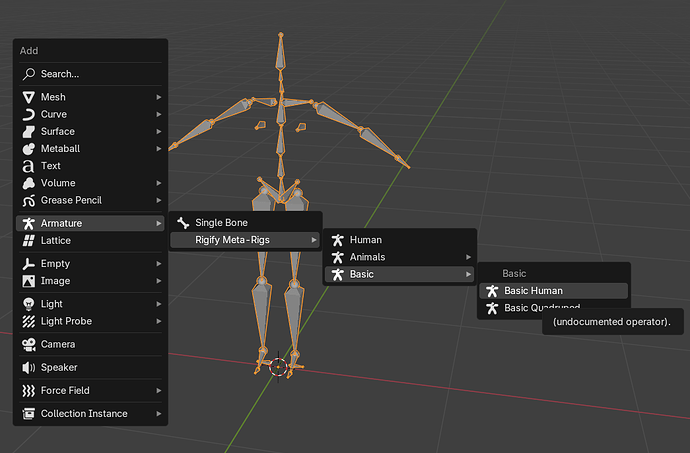The width and height of the screenshot is (690, 453).
Task: Click the Force Field icon
Action: tap(29, 390)
